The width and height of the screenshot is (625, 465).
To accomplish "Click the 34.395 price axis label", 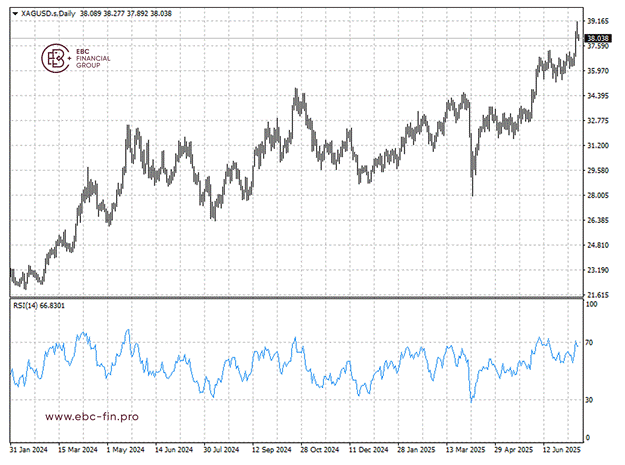I will click(x=598, y=96).
